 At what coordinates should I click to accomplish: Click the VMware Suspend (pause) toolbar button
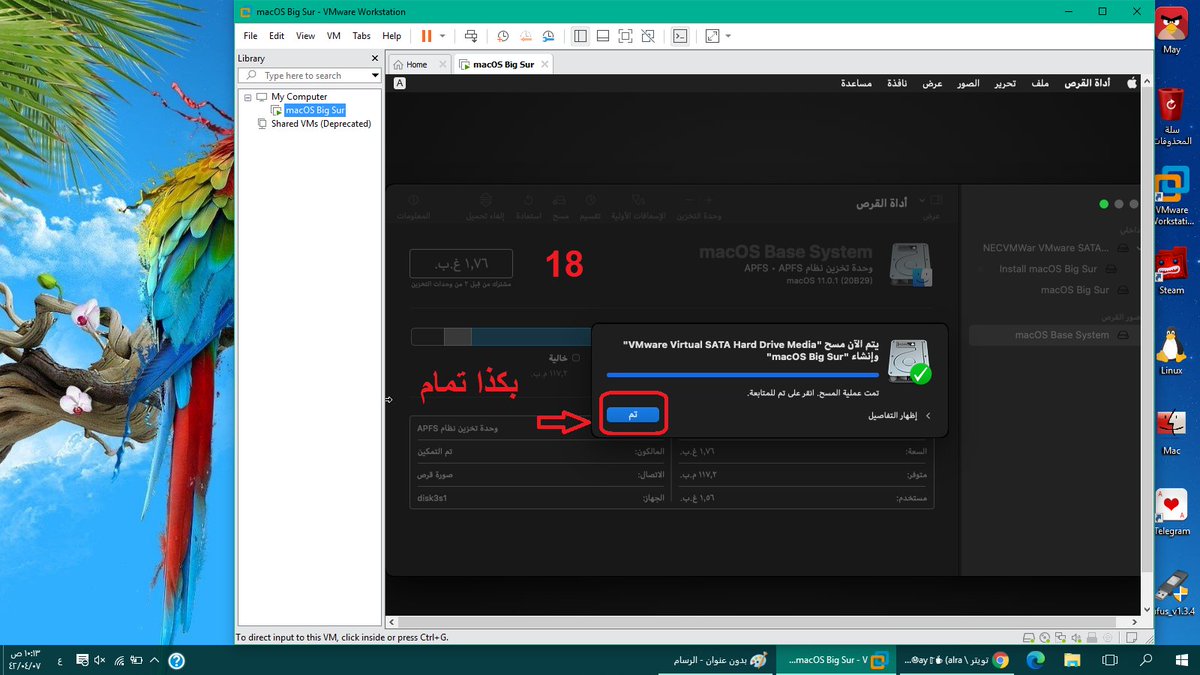coord(427,36)
